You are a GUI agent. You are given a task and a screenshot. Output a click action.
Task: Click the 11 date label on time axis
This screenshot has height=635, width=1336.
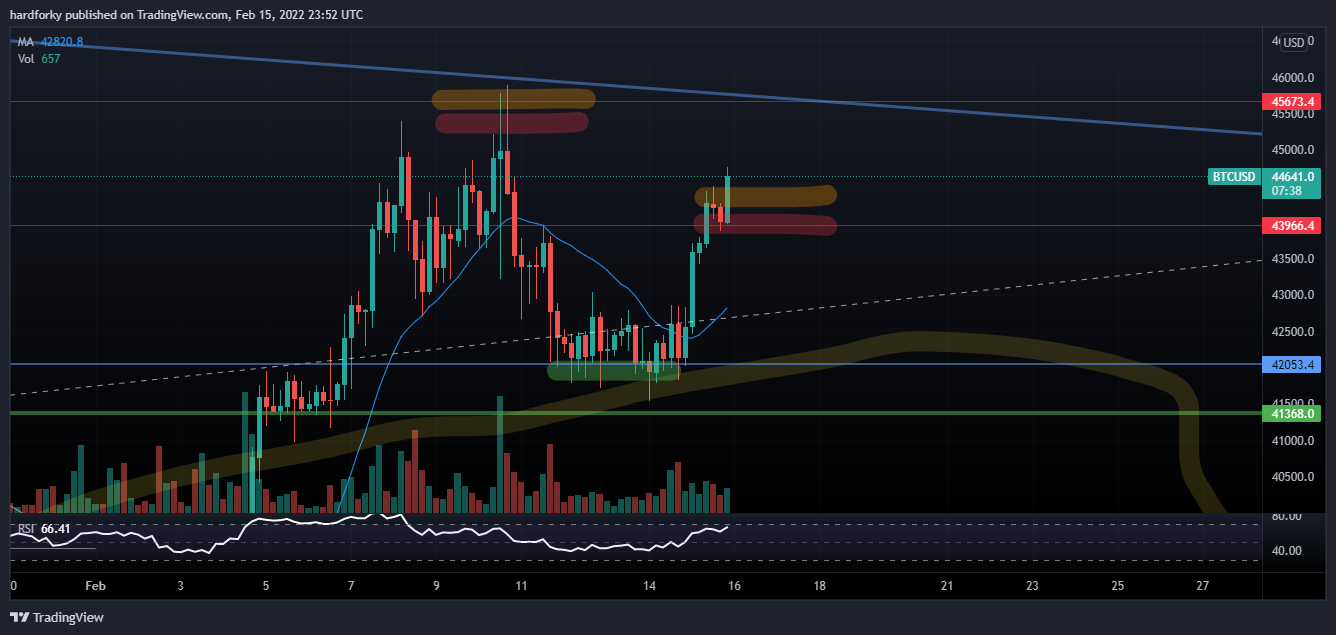pos(520,586)
